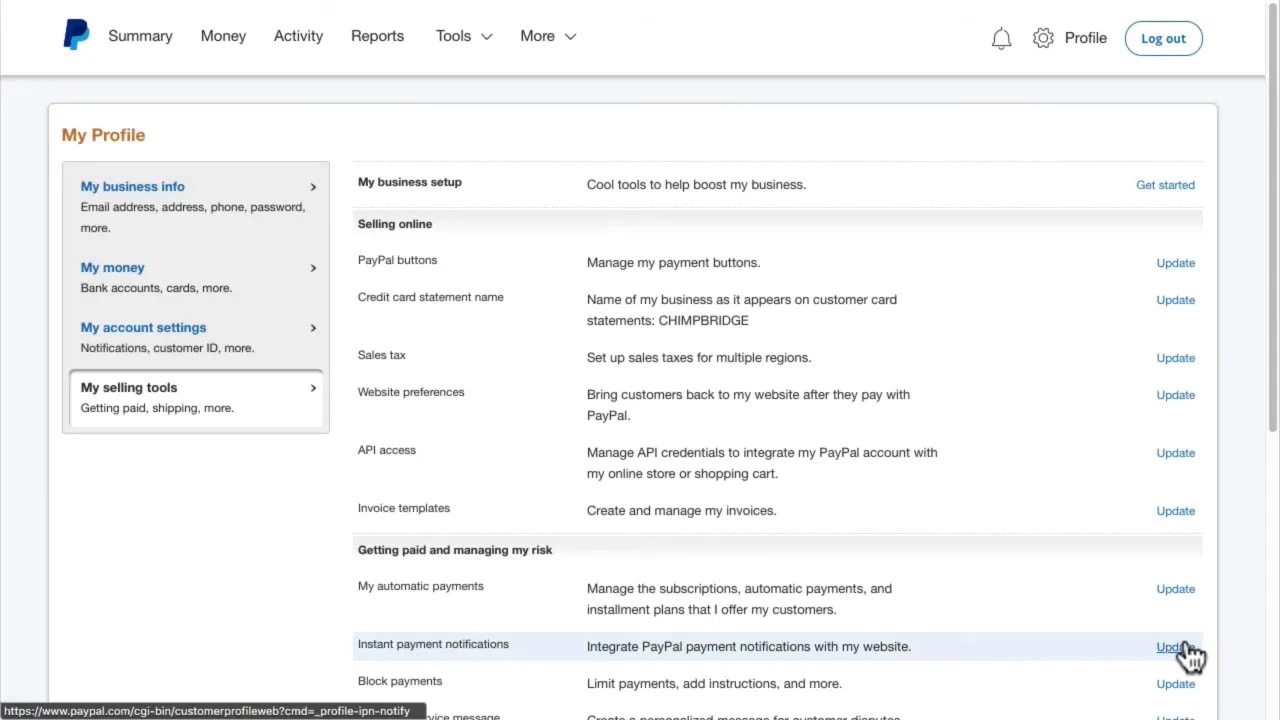Click 'API access' row label
Image resolution: width=1280 pixels, height=720 pixels.
click(x=387, y=450)
